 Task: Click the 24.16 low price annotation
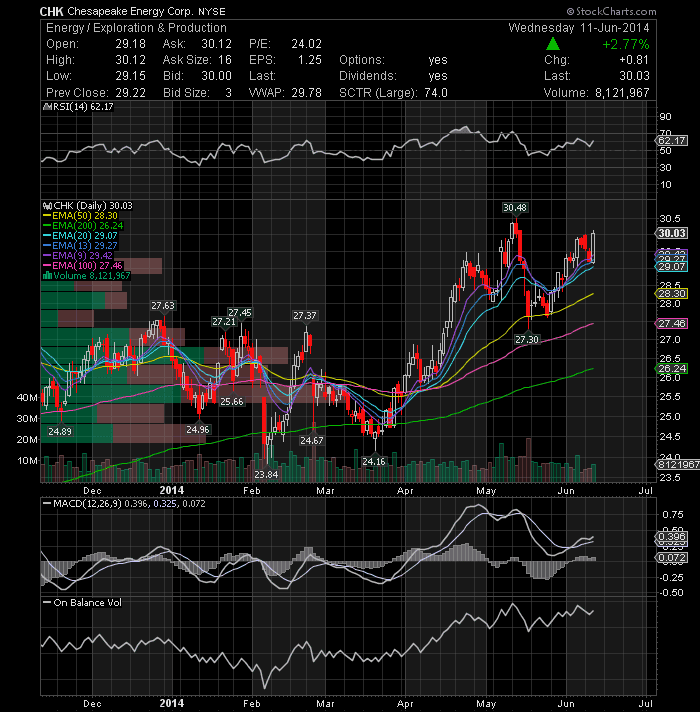[x=374, y=461]
